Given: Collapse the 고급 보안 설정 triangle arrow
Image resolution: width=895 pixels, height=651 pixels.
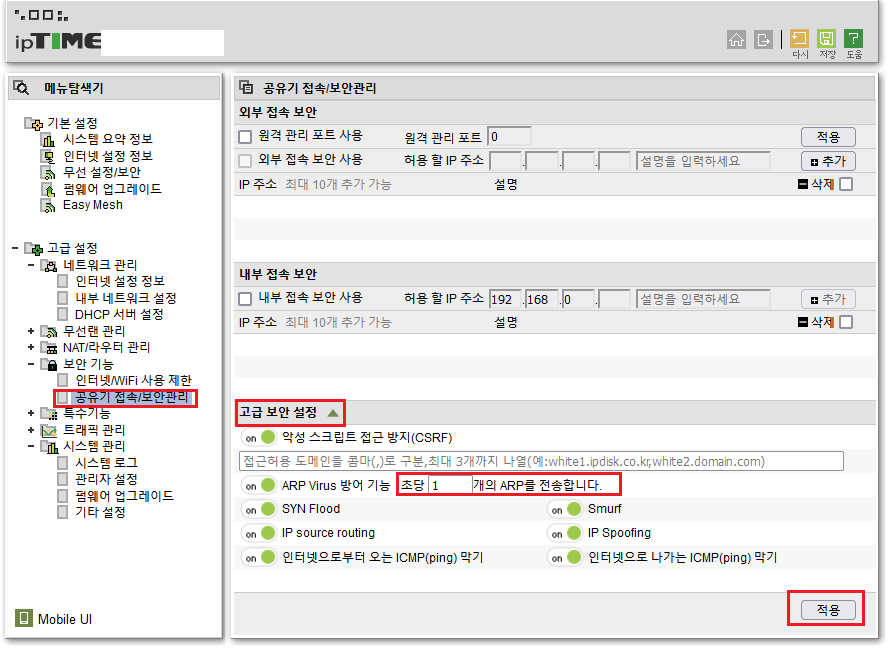Looking at the screenshot, I should 333,412.
